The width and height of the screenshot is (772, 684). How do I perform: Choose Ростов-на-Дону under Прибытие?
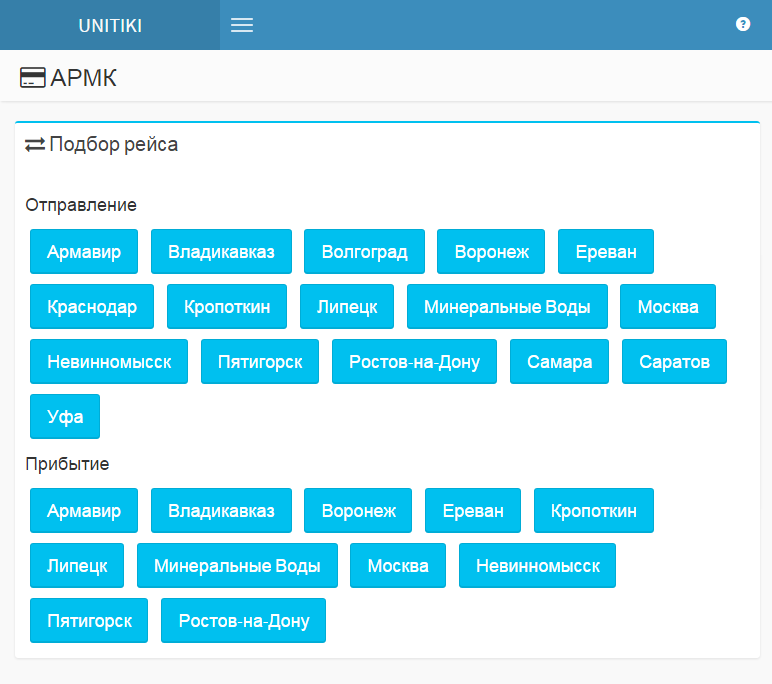click(244, 620)
